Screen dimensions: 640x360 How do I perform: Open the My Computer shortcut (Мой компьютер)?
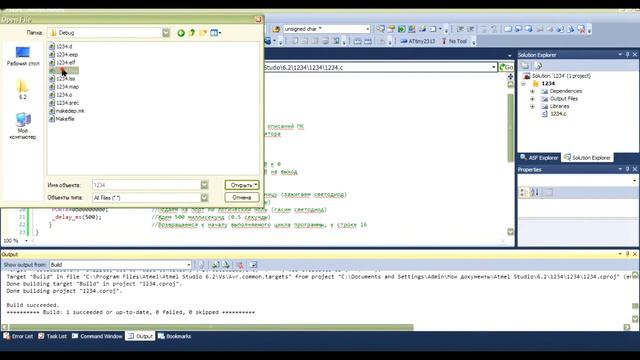(x=23, y=126)
